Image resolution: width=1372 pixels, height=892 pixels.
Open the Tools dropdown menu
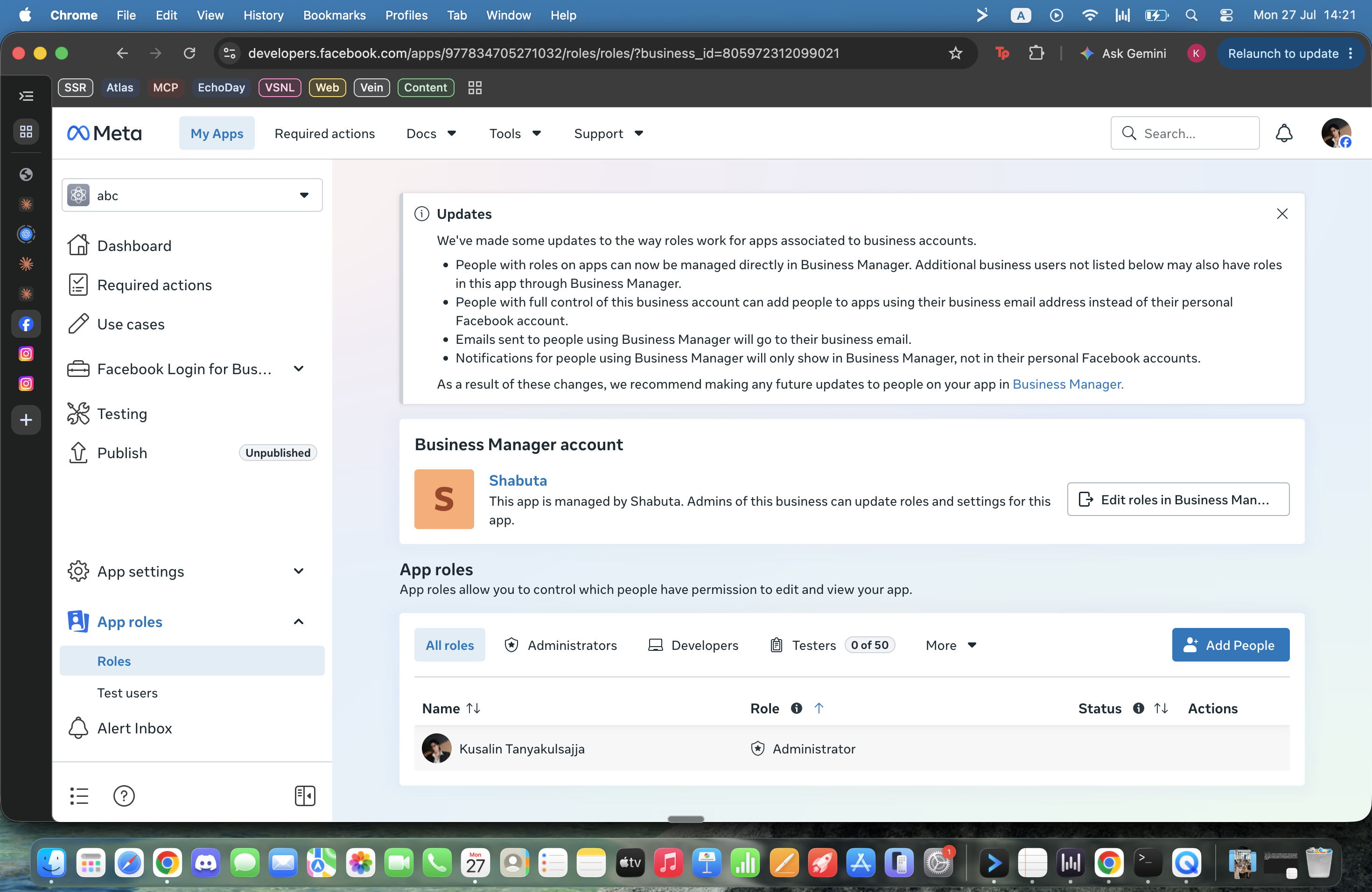515,133
